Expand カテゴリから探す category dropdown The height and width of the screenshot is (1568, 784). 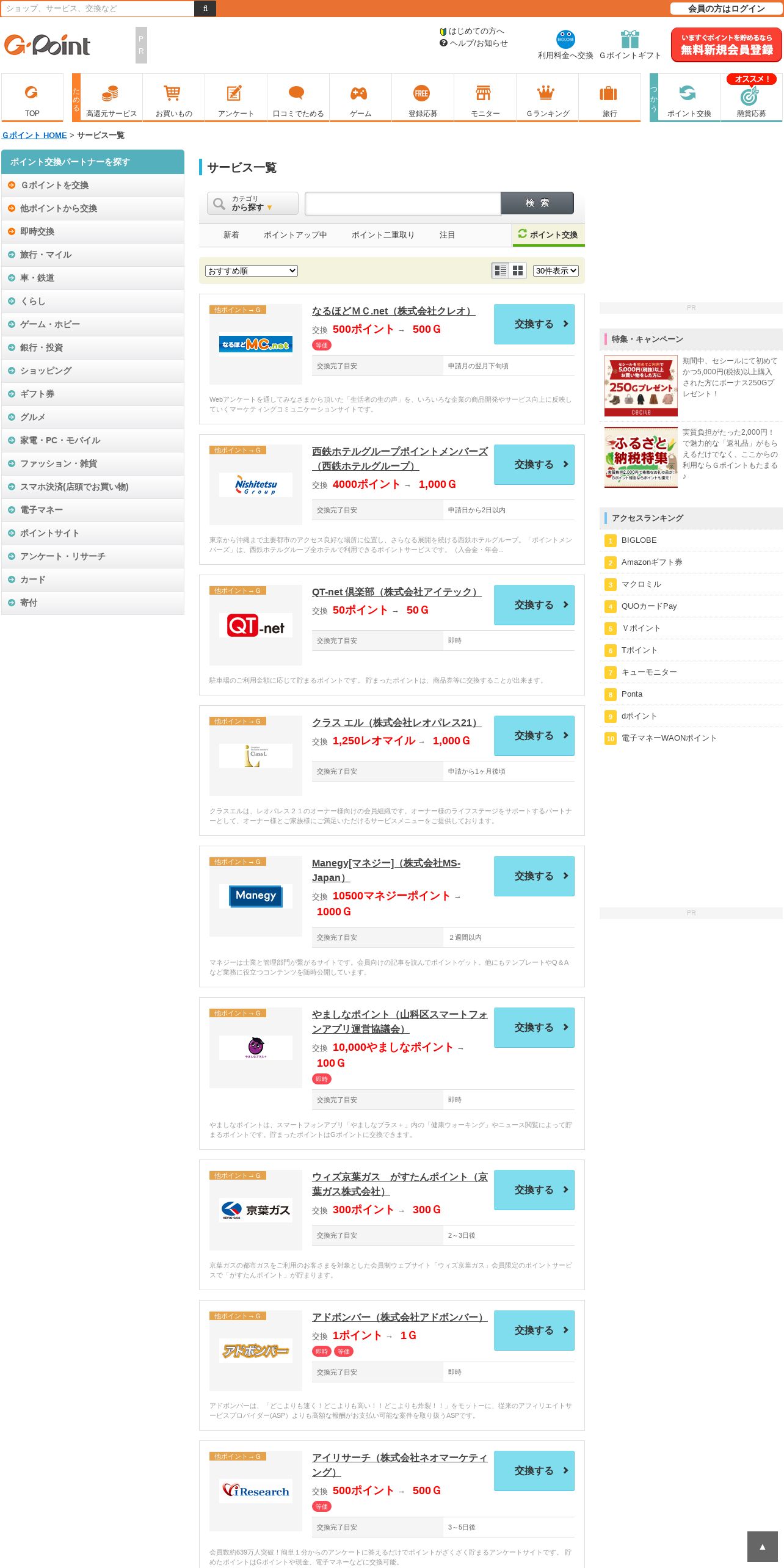pos(253,203)
